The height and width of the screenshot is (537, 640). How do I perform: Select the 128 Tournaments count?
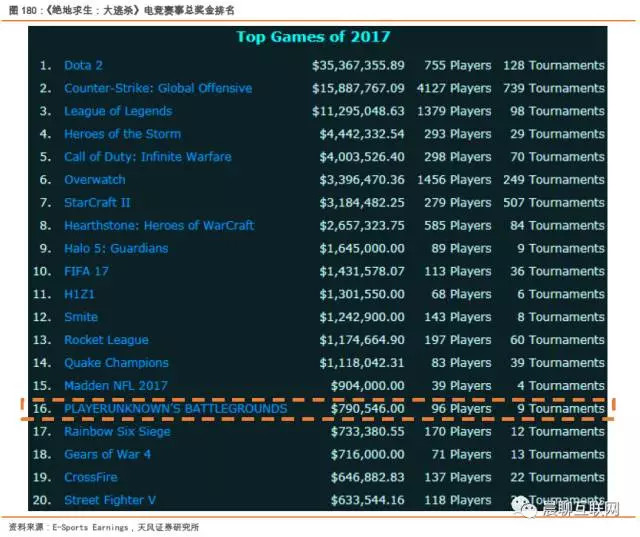[554, 65]
